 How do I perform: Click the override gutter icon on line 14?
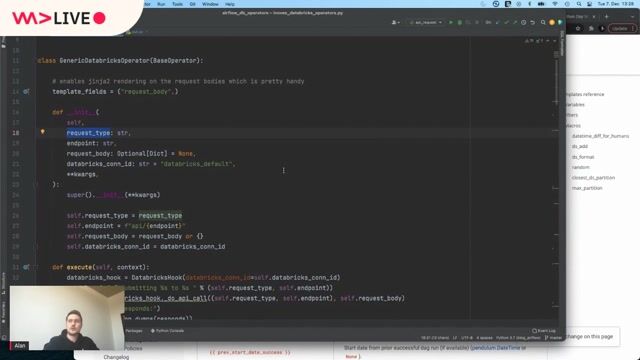coord(26,92)
